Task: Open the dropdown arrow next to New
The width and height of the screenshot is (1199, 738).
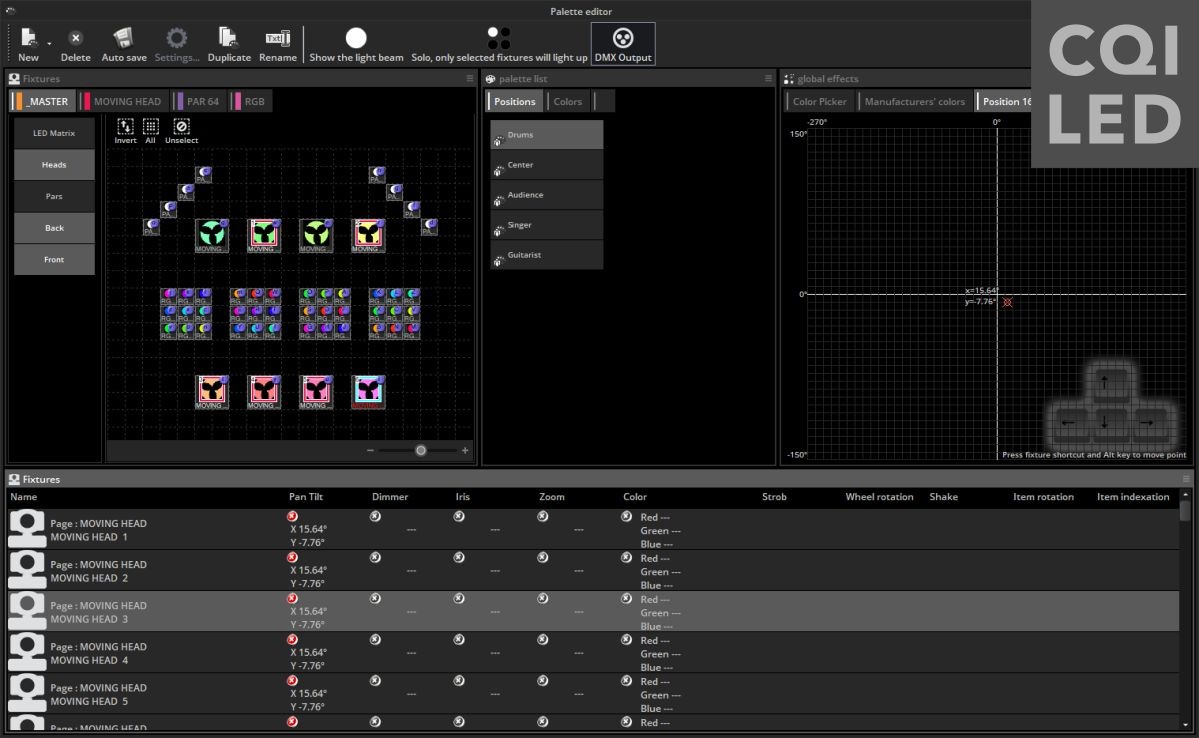Action: (x=49, y=44)
